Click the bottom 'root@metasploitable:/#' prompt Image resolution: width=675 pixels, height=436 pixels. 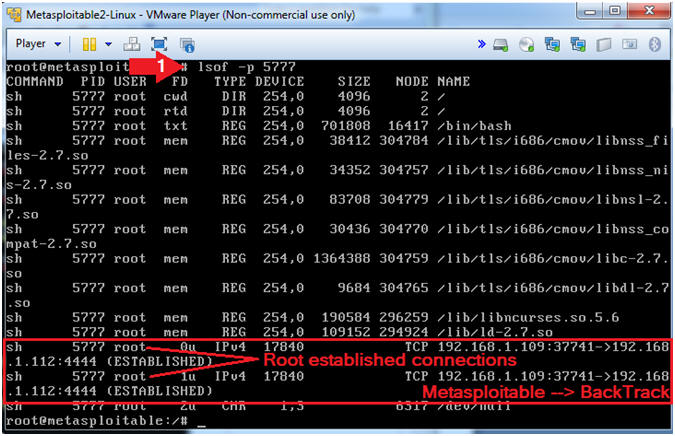tap(97, 421)
